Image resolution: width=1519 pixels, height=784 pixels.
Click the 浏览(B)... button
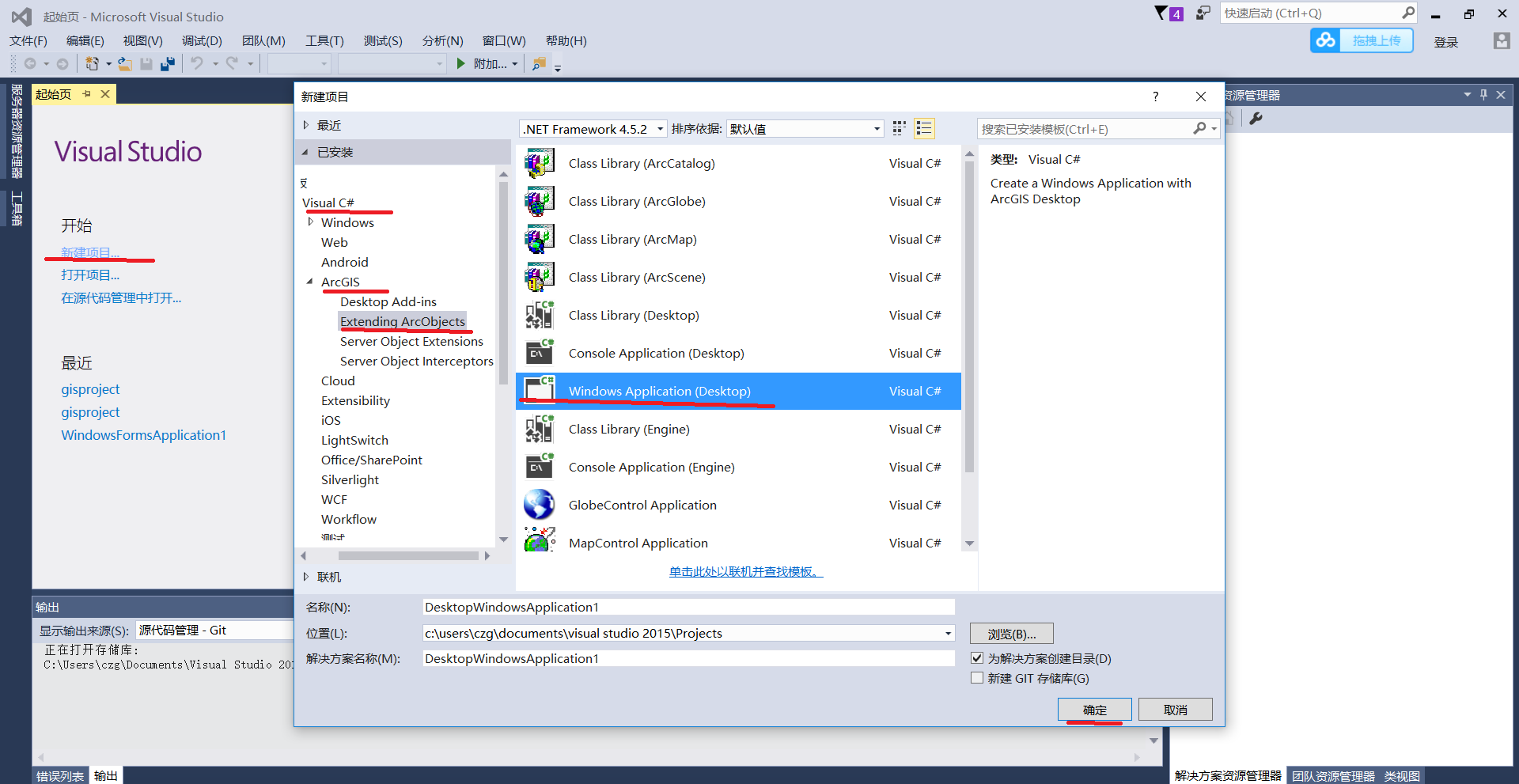coord(1010,633)
